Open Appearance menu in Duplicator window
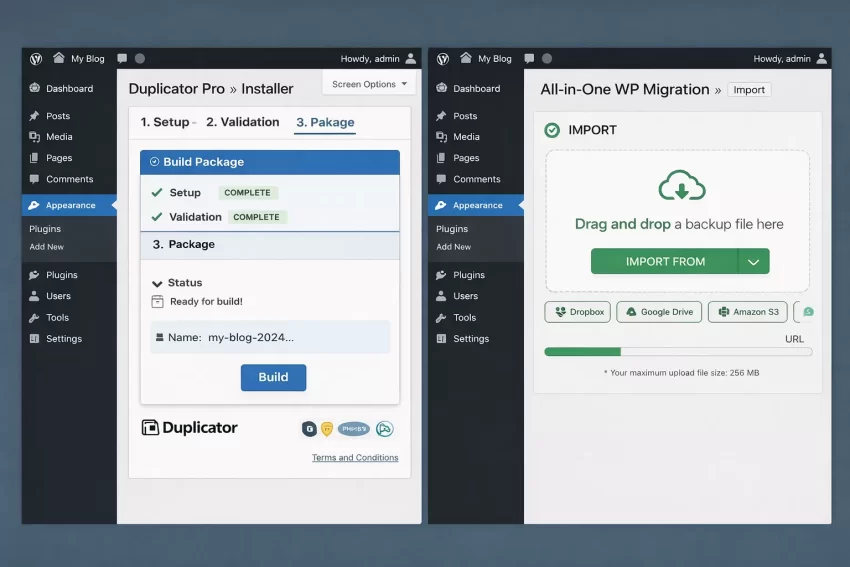Viewport: 850px width, 567px height. pyautogui.click(x=69, y=205)
